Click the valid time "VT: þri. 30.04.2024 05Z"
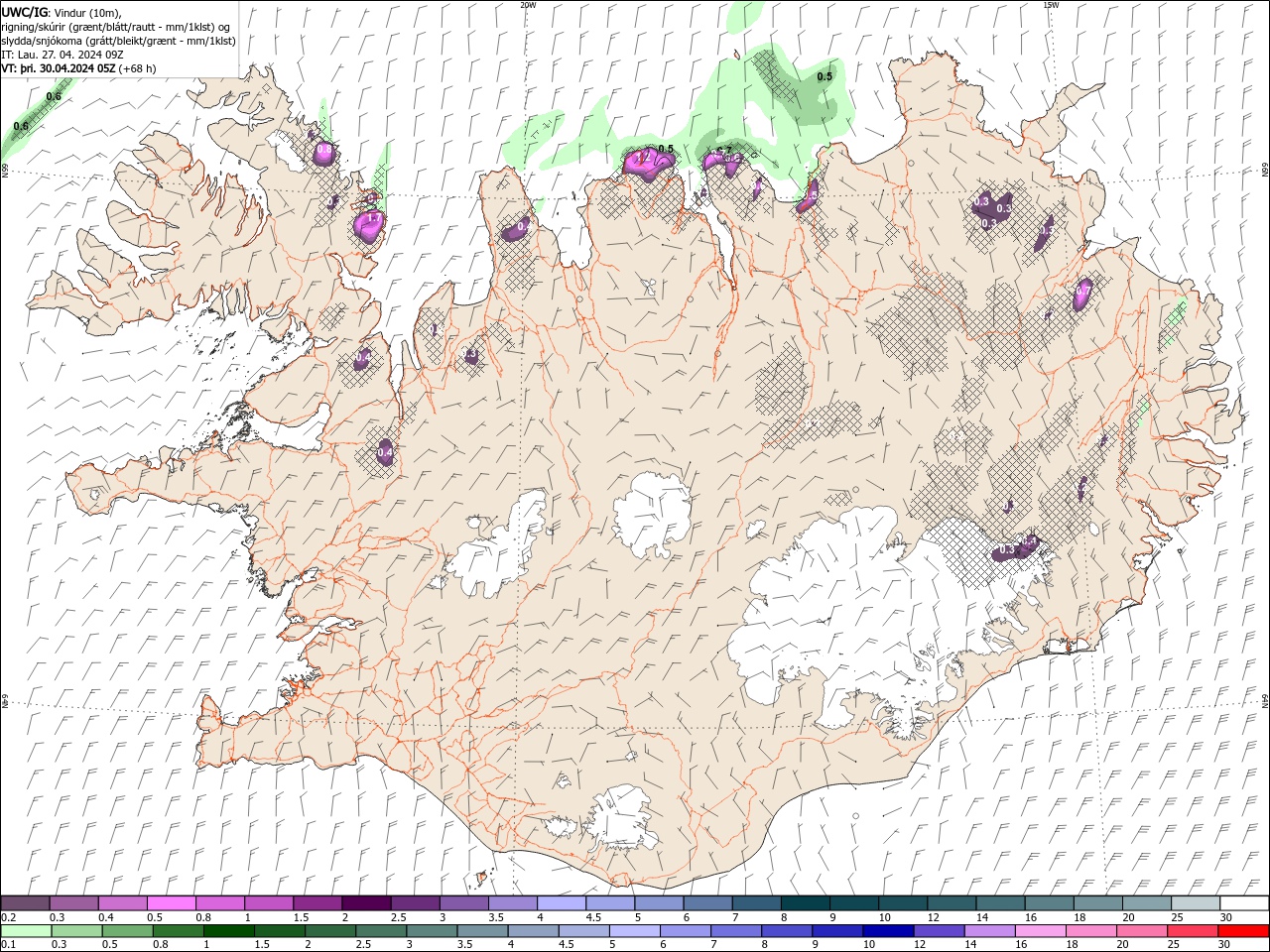 click(x=58, y=68)
